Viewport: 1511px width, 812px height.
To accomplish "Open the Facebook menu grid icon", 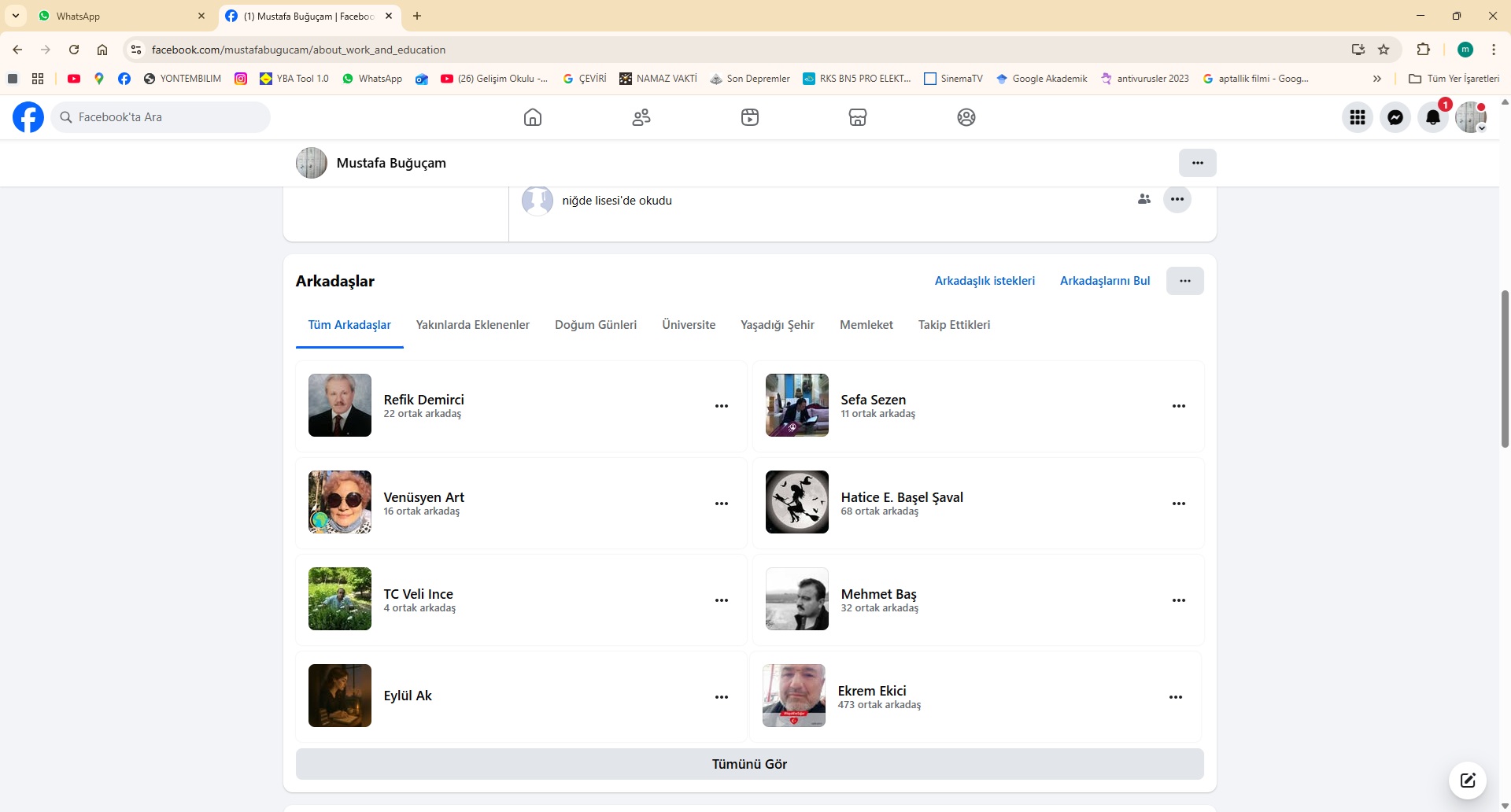I will 1358,117.
